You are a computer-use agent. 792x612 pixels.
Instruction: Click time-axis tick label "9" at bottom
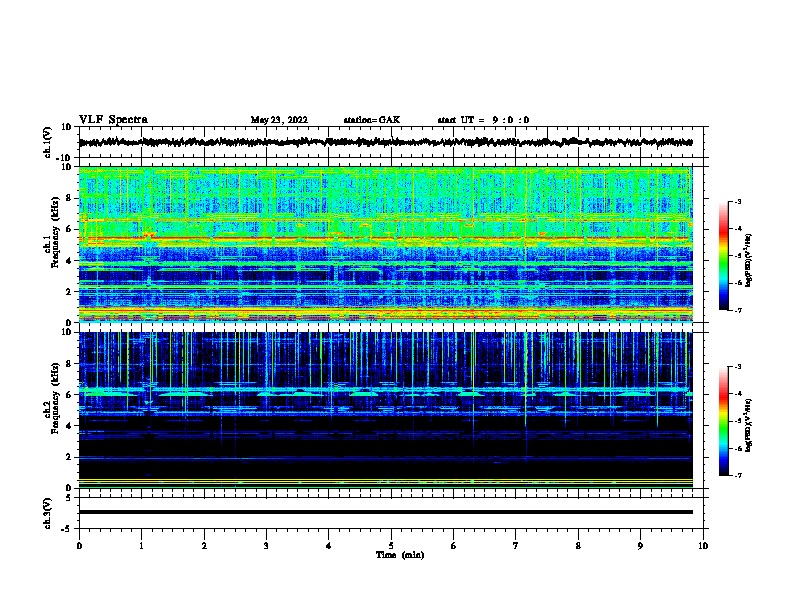[640, 546]
